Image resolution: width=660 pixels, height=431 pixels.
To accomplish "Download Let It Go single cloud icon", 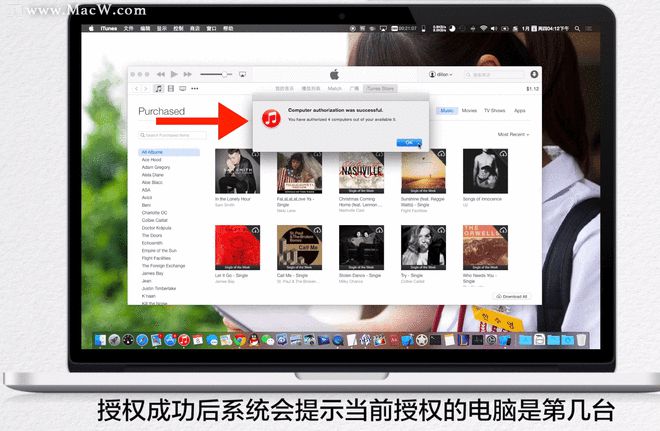I will 255,230.
